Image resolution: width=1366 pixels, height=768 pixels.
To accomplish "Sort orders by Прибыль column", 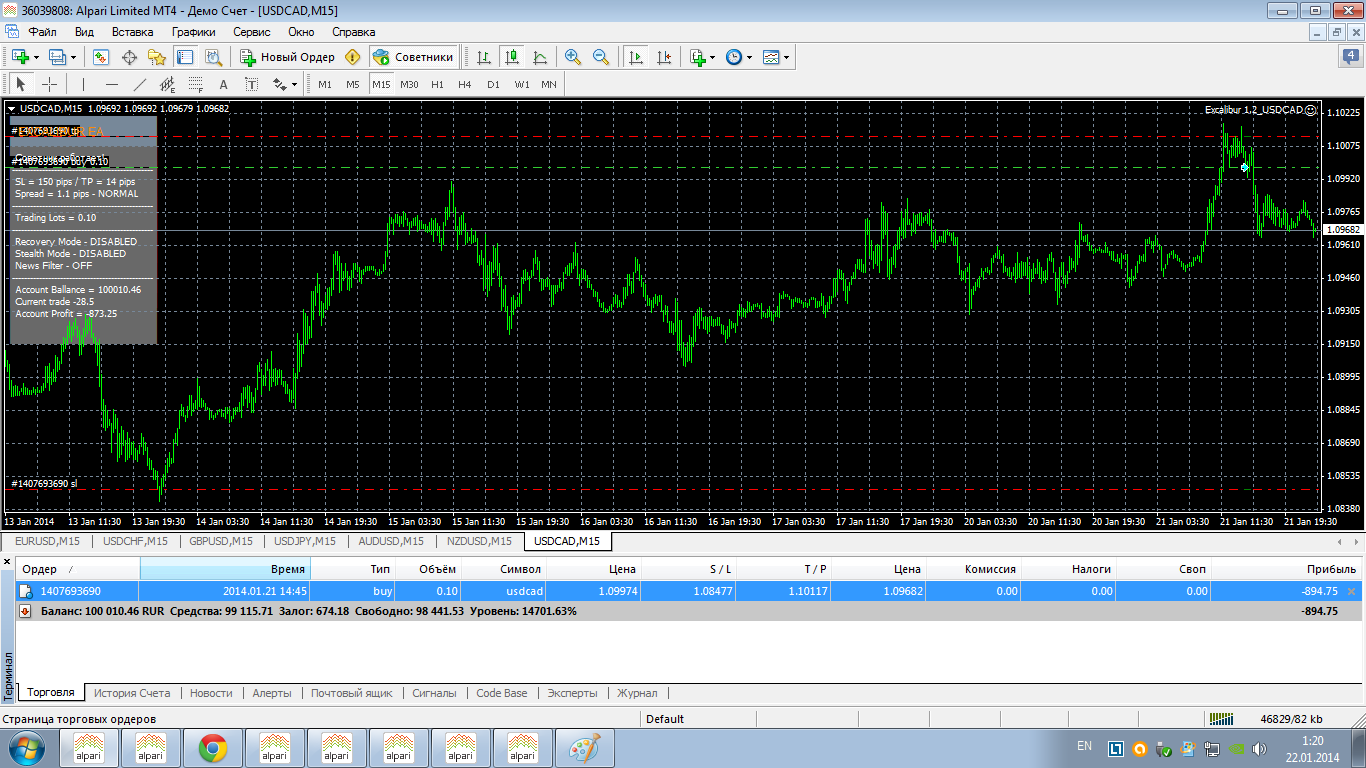I will (1288, 569).
